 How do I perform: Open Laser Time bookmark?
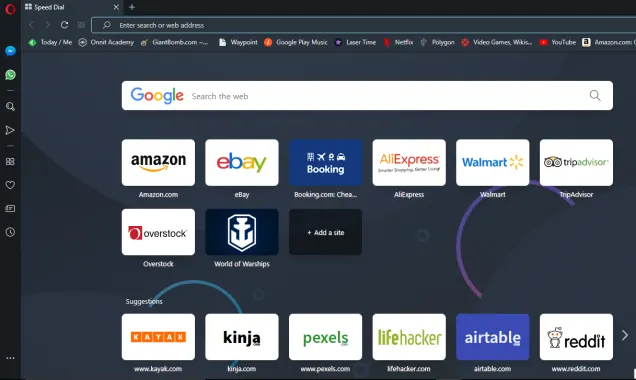(355, 42)
